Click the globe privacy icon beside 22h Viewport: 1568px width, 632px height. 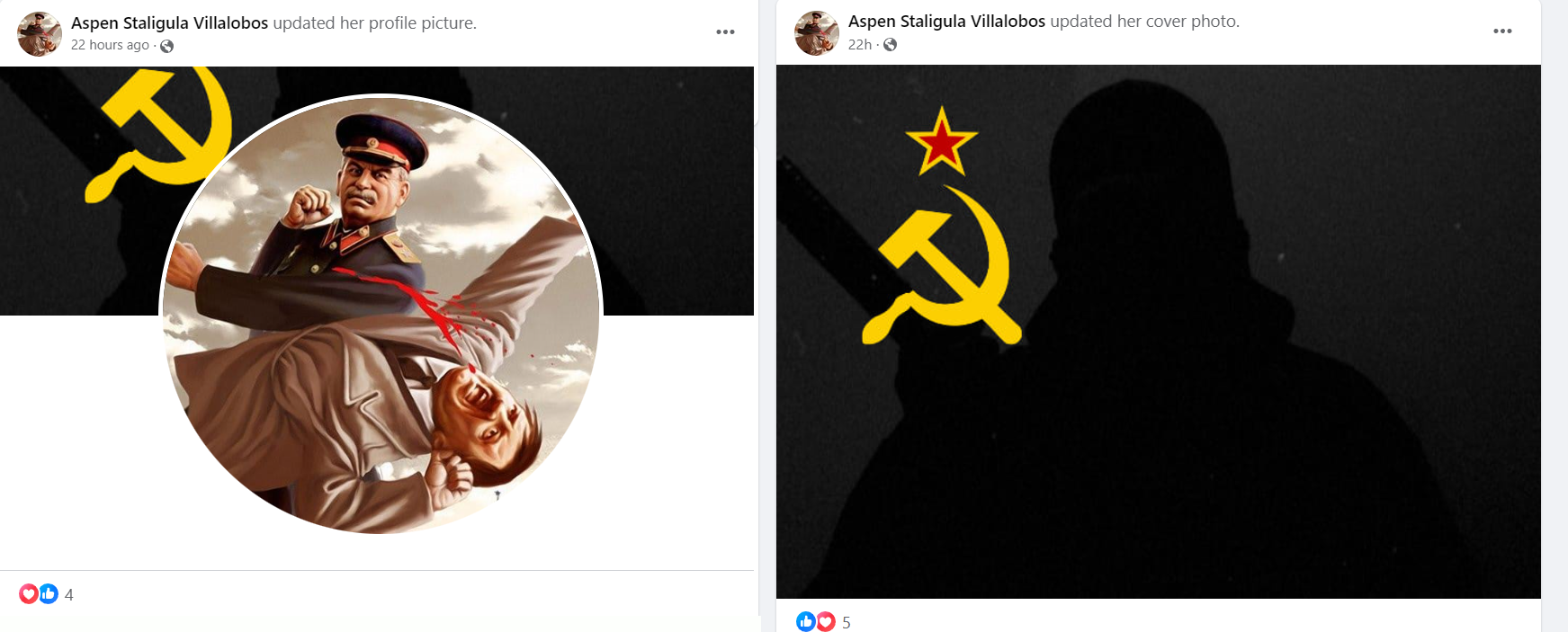pos(890,45)
